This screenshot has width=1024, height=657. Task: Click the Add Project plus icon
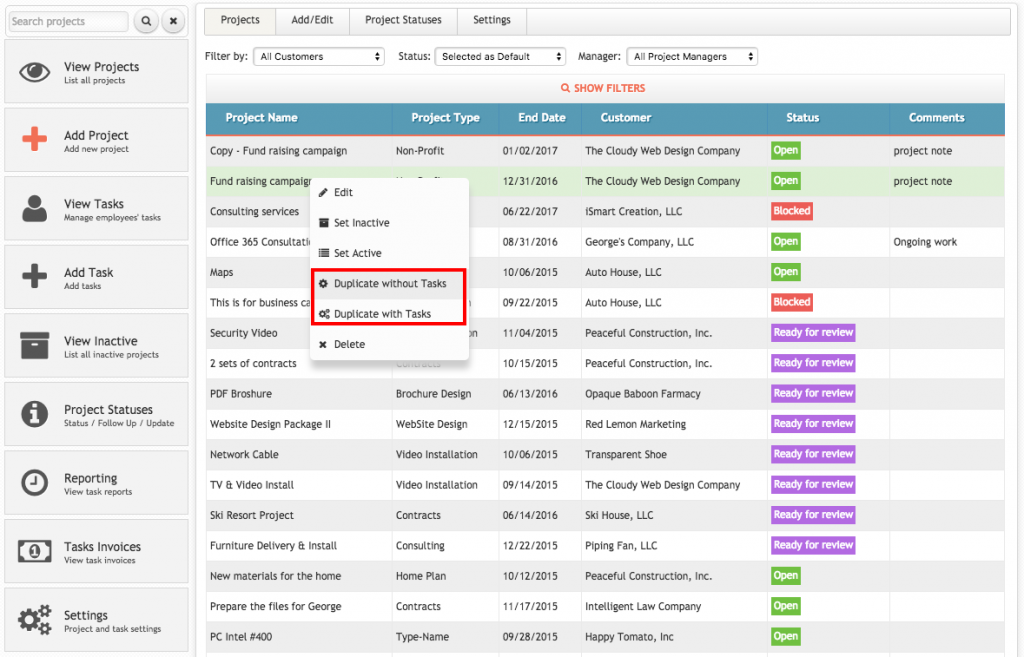coord(33,138)
